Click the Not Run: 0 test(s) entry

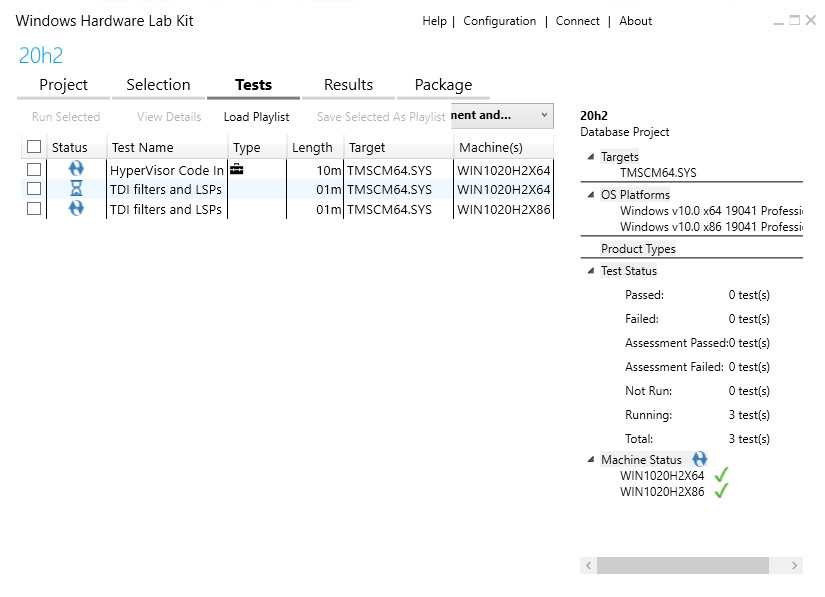tap(697, 390)
